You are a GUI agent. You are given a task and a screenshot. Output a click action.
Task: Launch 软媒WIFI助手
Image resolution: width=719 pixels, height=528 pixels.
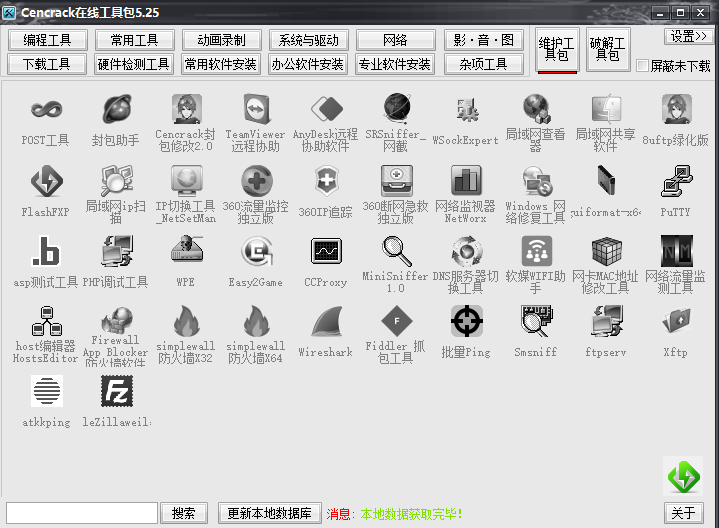click(x=536, y=251)
